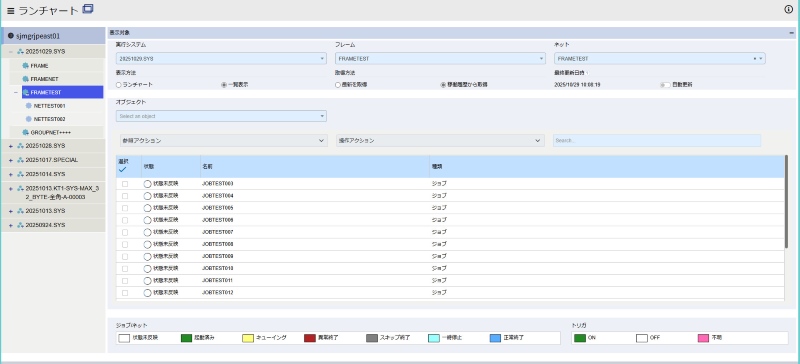Viewport: 800px width, 364px height.
Task: Click the job table vertical scrollbar
Action: tap(786, 202)
